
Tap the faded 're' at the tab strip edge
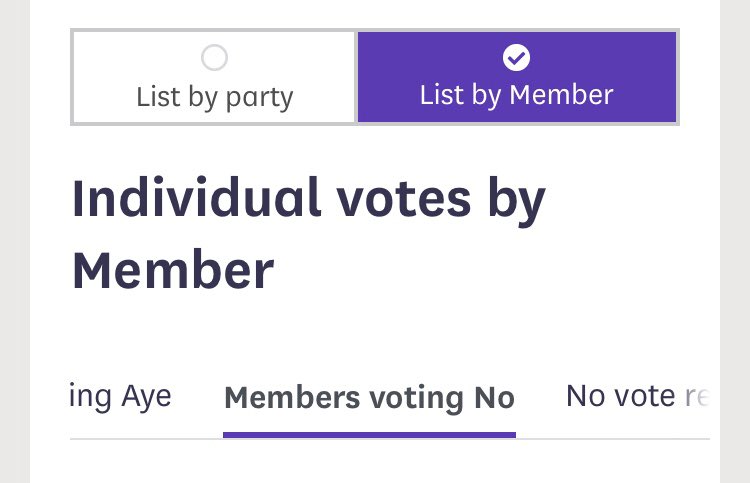(697, 397)
